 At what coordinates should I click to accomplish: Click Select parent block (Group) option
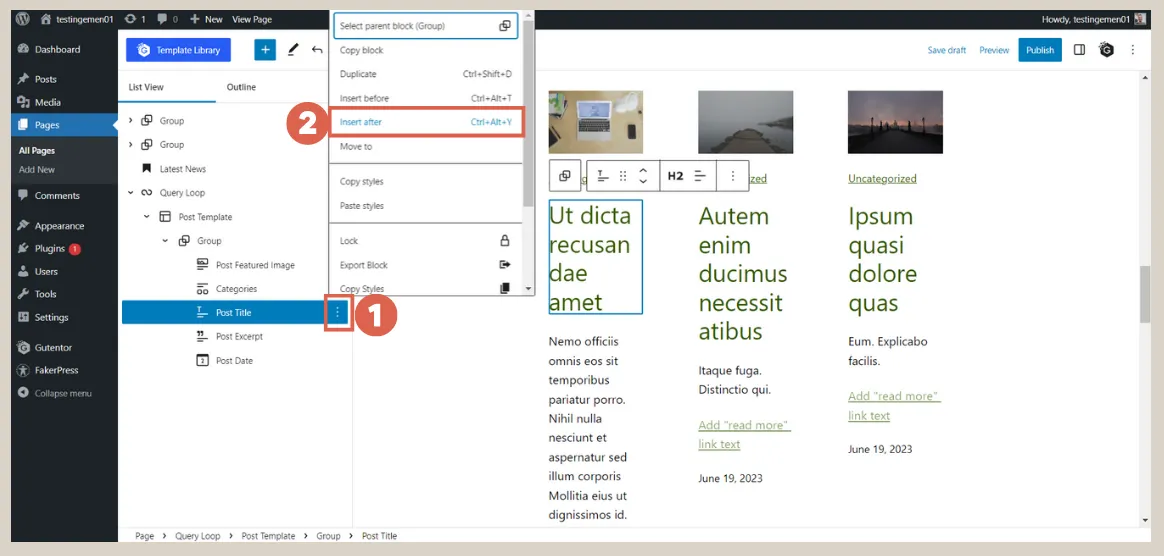(x=425, y=26)
